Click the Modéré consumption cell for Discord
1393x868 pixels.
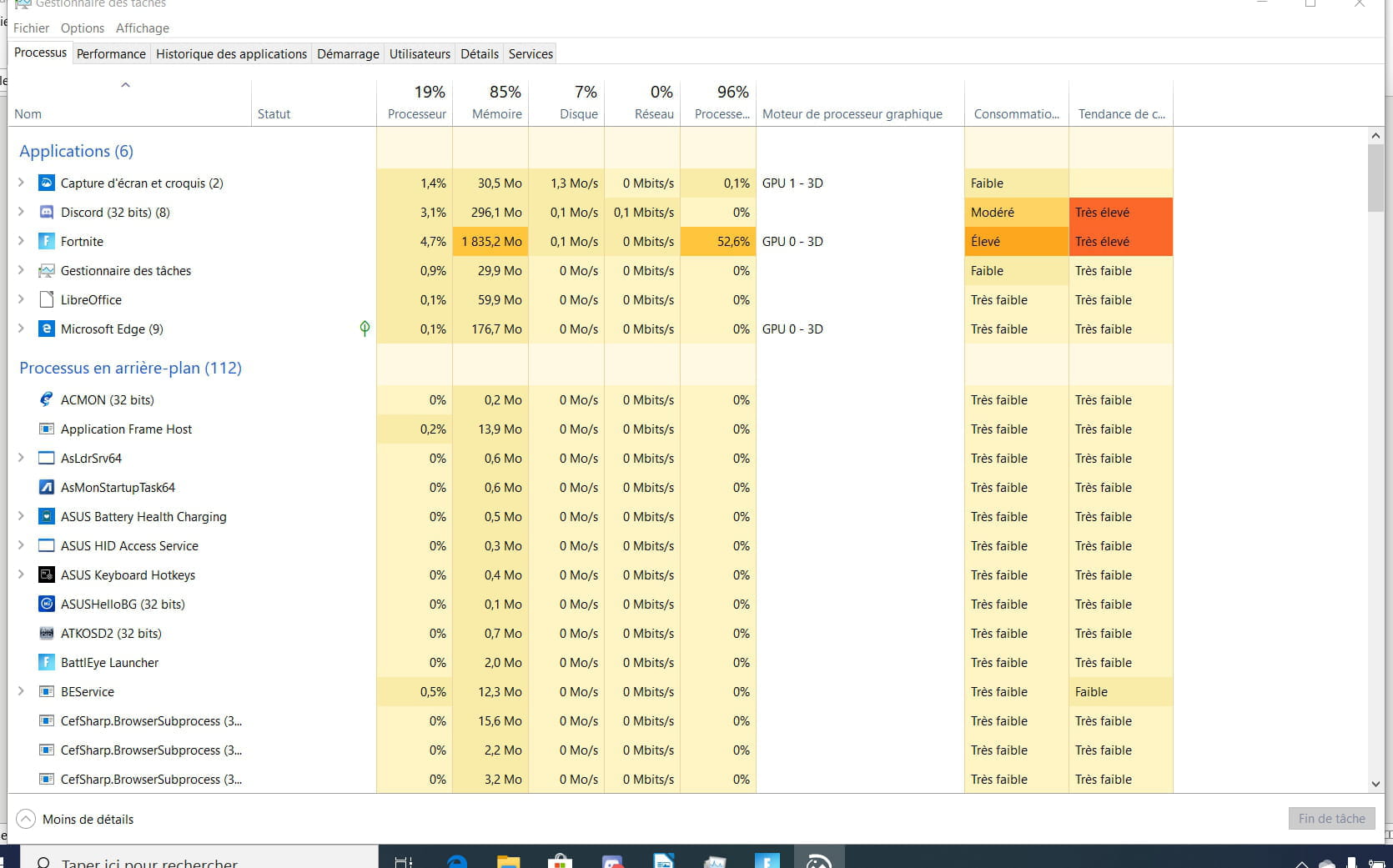[x=1017, y=212]
